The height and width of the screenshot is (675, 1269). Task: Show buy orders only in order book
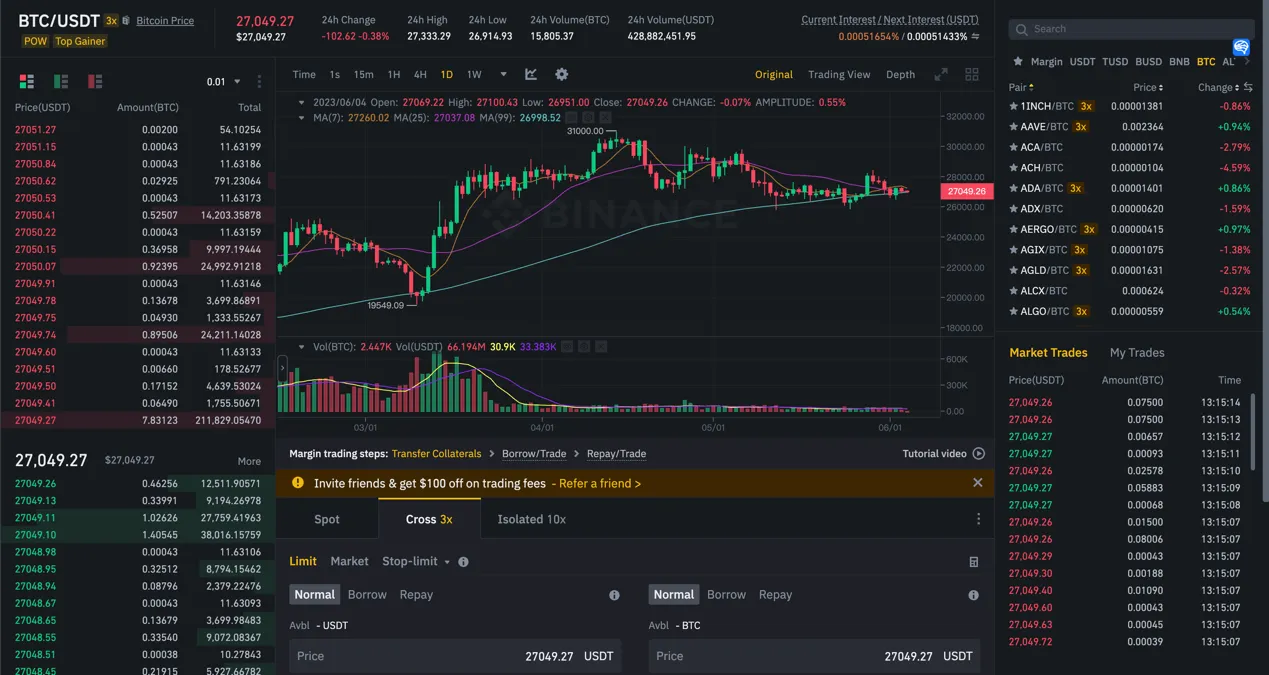tap(61, 81)
